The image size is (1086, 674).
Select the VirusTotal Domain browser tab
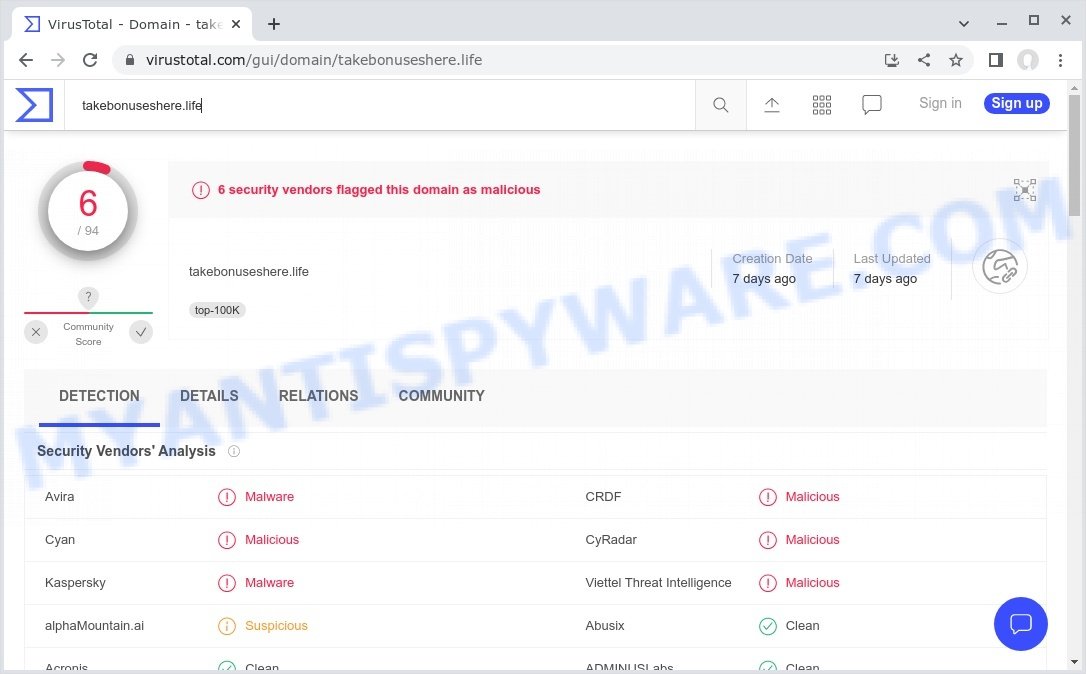pos(132,24)
